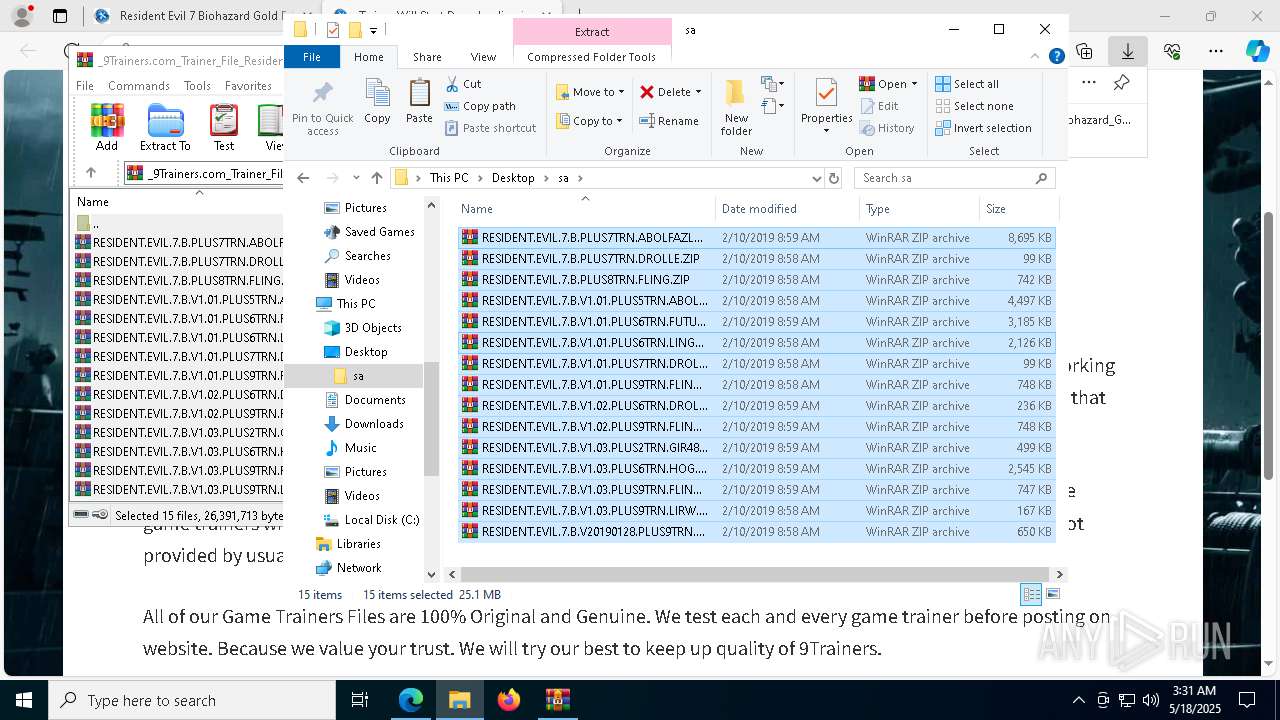Screen dimensions: 1280x720
Task: Select RESIDENT.EVIL.7.B.PLUS7TRN.DROLLE.ZIP in Explorer
Action: click(756, 259)
